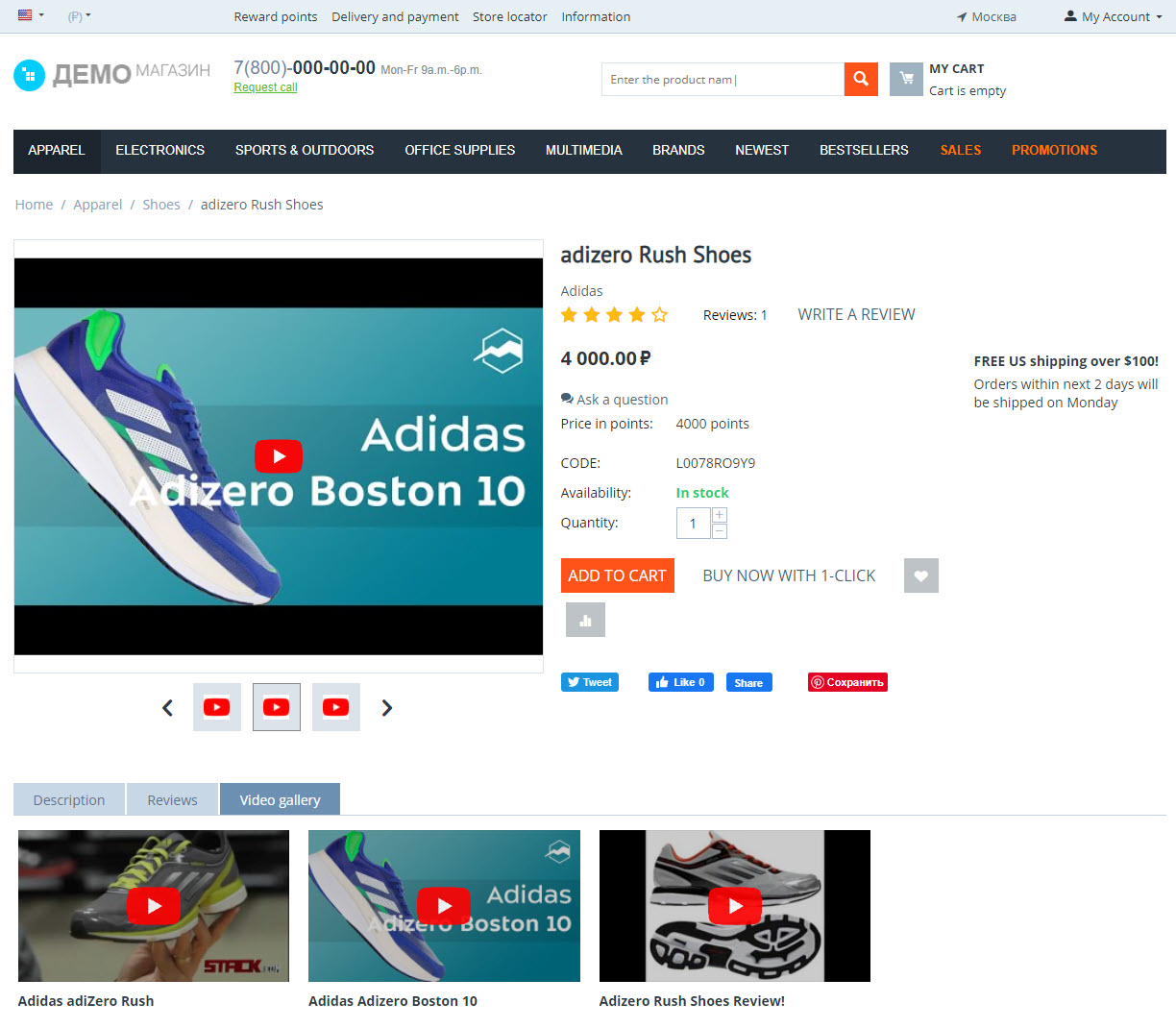Click the Pinterest Сохранить icon button
The width and height of the screenshot is (1176, 1028).
(847, 681)
